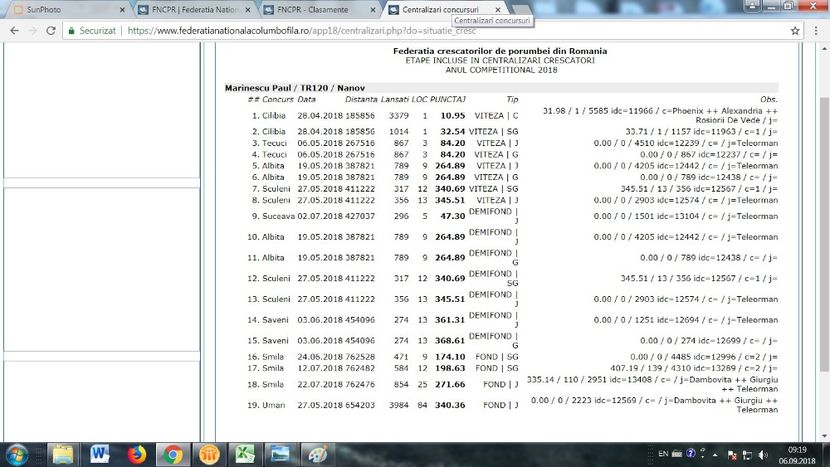The height and width of the screenshot is (467, 830).
Task: Open Microsoft Word from the taskbar
Action: click(100, 453)
